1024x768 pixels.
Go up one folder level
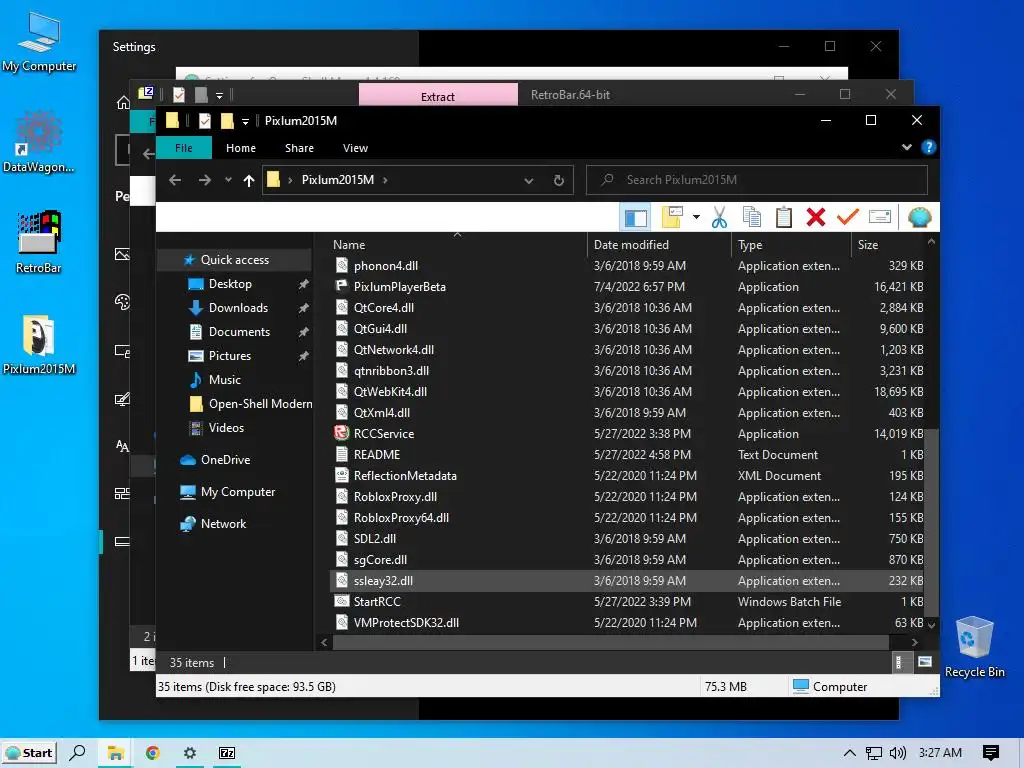pyautogui.click(x=249, y=180)
